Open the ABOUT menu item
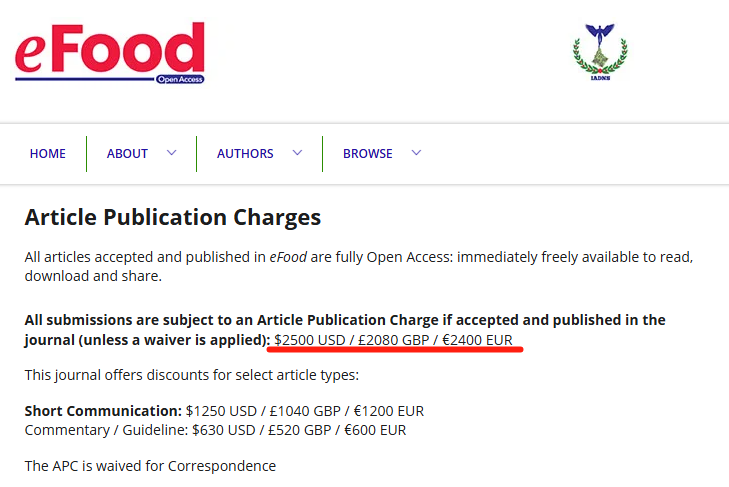Screen dimensions: 729x487 tap(127, 153)
